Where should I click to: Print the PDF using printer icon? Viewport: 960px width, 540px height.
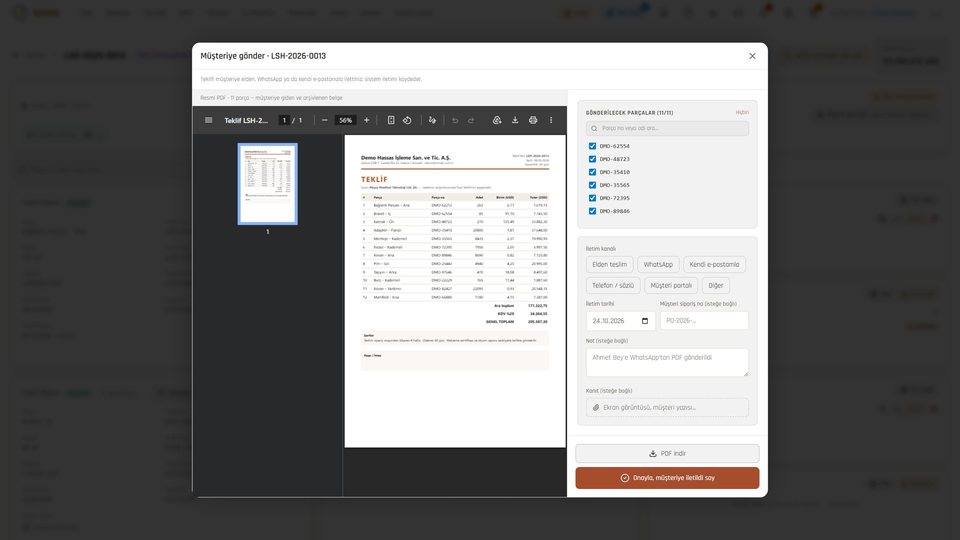click(533, 120)
